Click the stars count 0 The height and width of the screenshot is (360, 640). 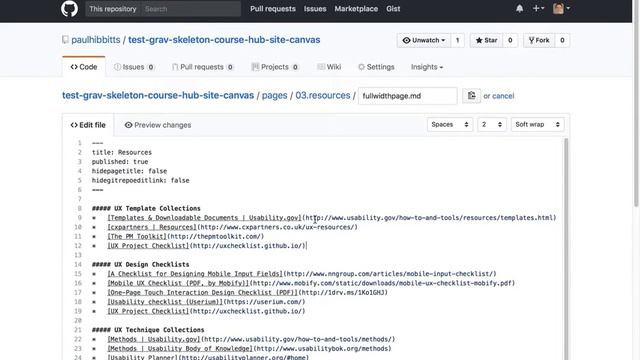pos(510,40)
